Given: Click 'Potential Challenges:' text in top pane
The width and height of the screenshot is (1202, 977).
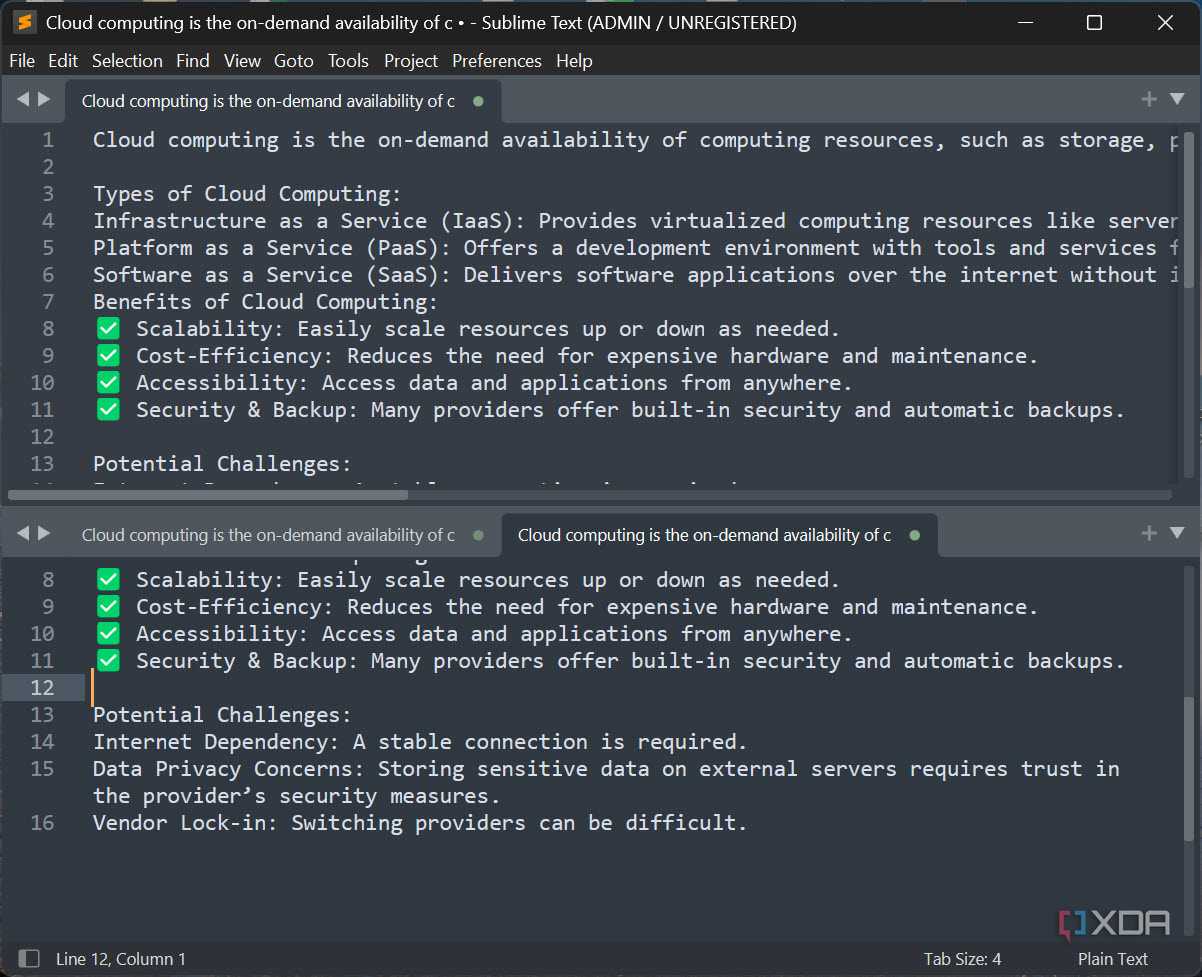Looking at the screenshot, I should pos(222,463).
